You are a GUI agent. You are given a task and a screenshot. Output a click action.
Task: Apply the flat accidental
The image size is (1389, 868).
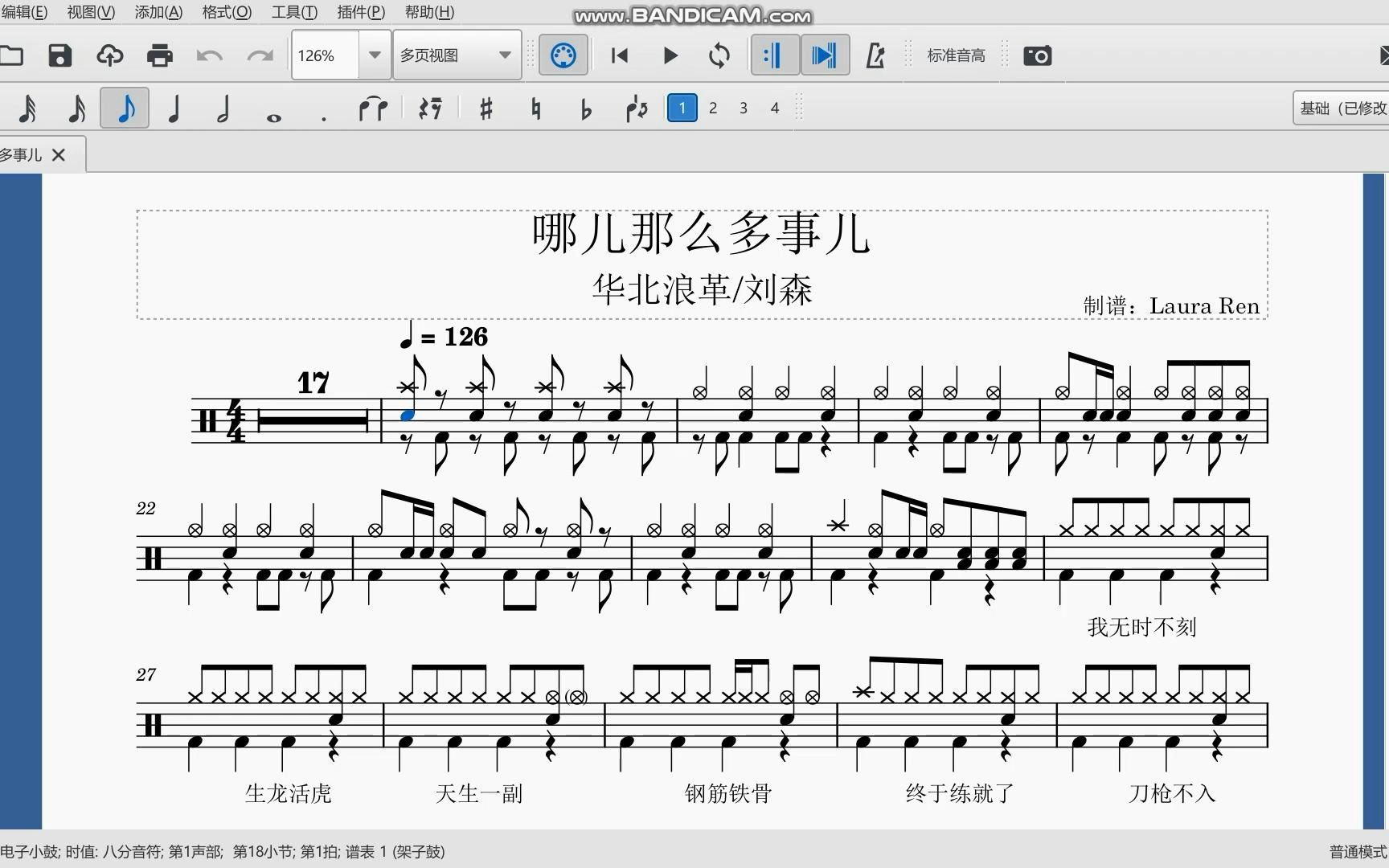(586, 108)
